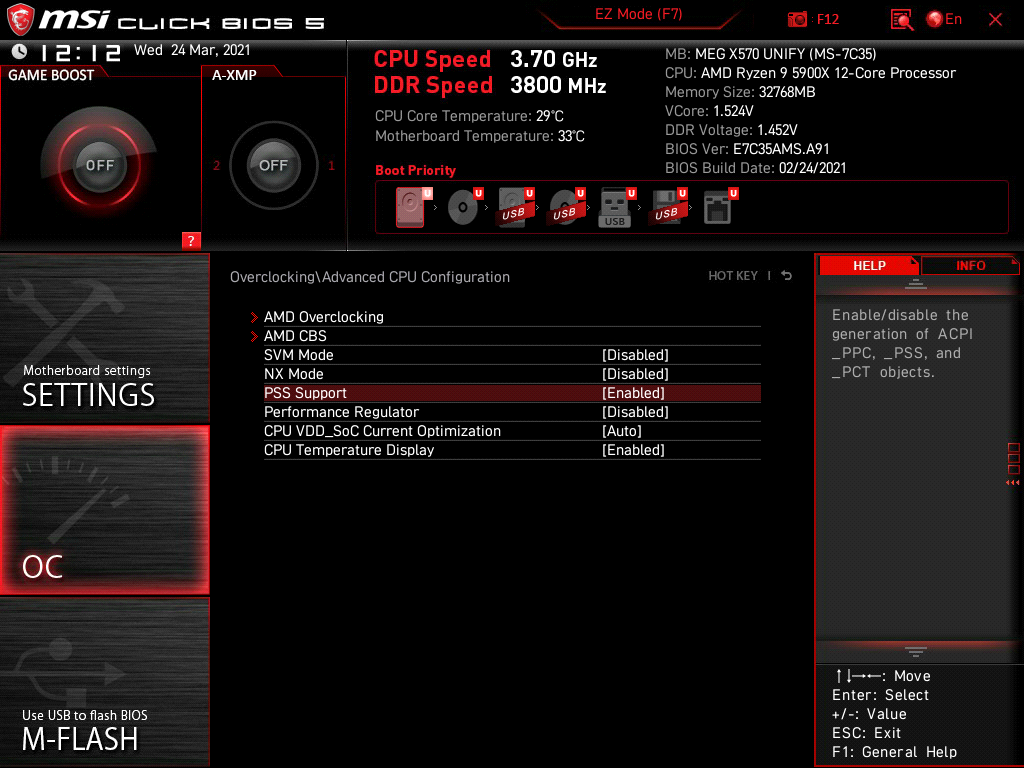Change CPU VDD_SoC Current Optimization Auto value
This screenshot has height=768, width=1024.
point(622,430)
